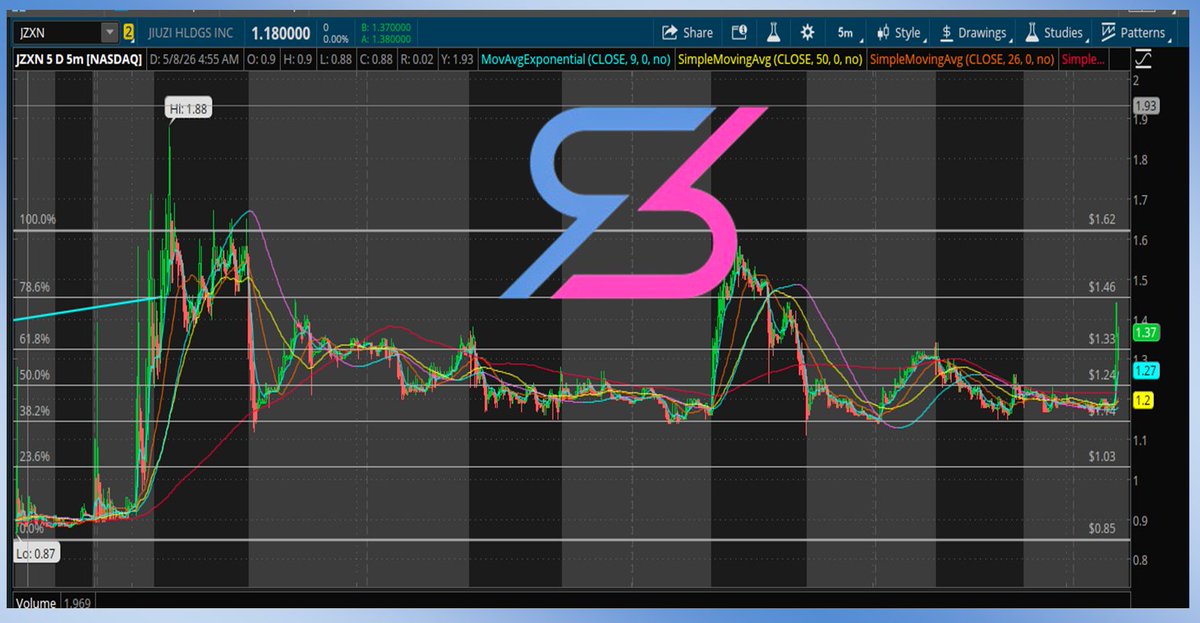Click the $1.33 Fibonacci price label
Image resolution: width=1200 pixels, height=623 pixels.
[1102, 340]
